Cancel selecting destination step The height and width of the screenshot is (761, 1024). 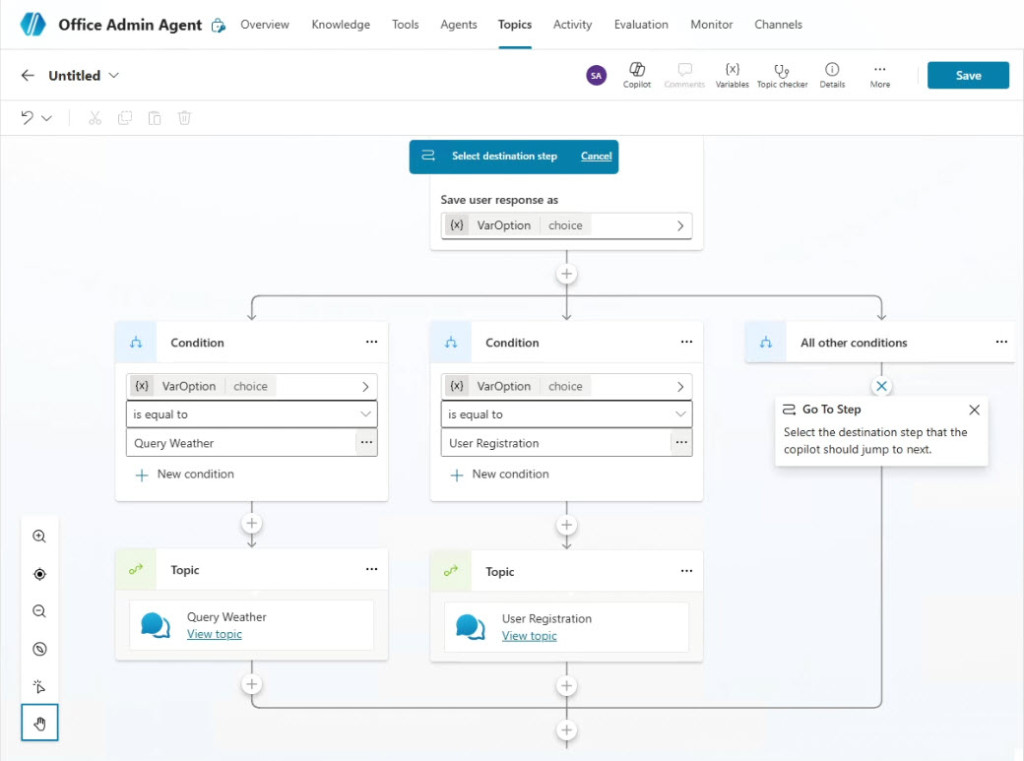pos(596,156)
